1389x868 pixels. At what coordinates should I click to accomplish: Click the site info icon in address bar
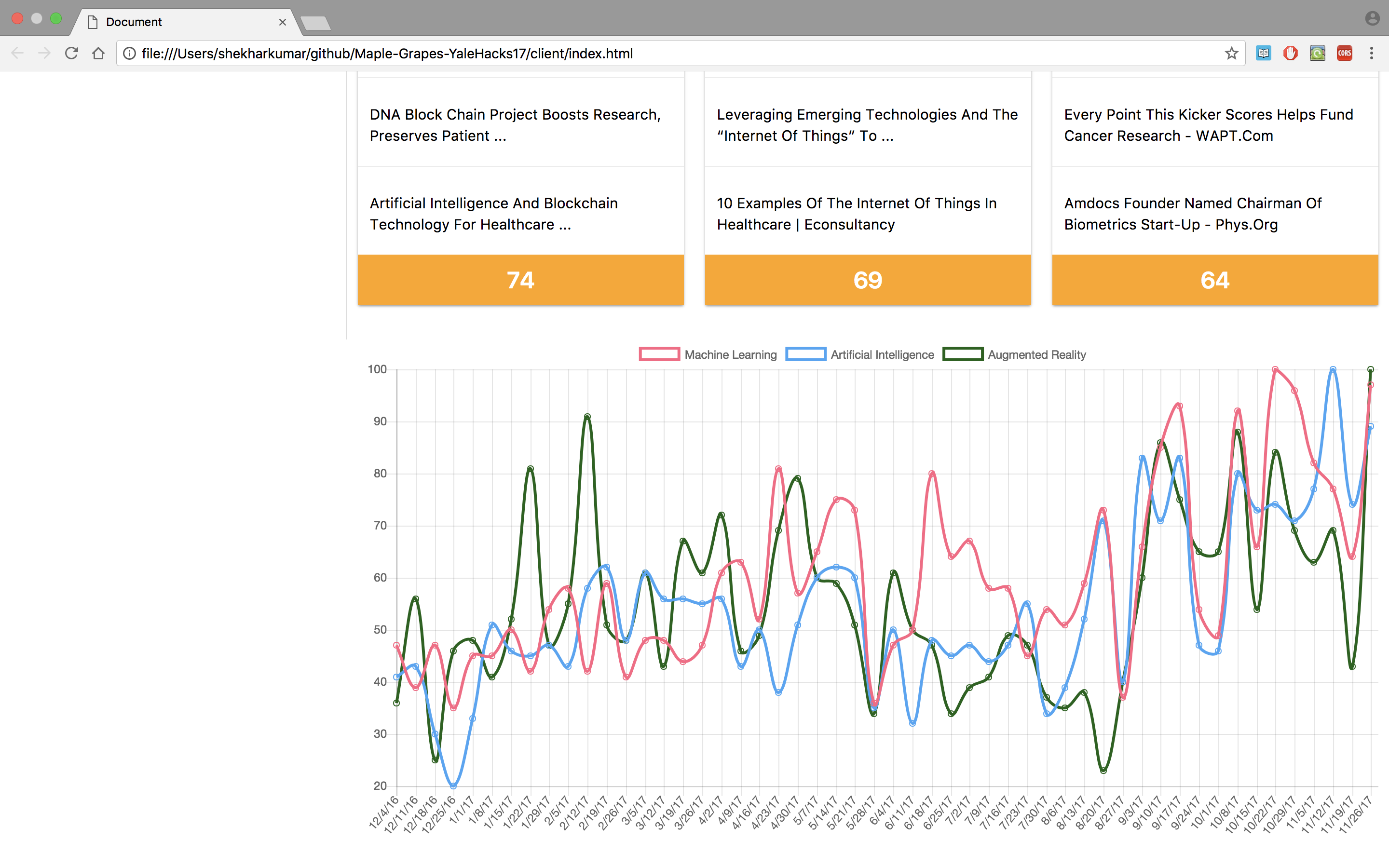[x=130, y=54]
